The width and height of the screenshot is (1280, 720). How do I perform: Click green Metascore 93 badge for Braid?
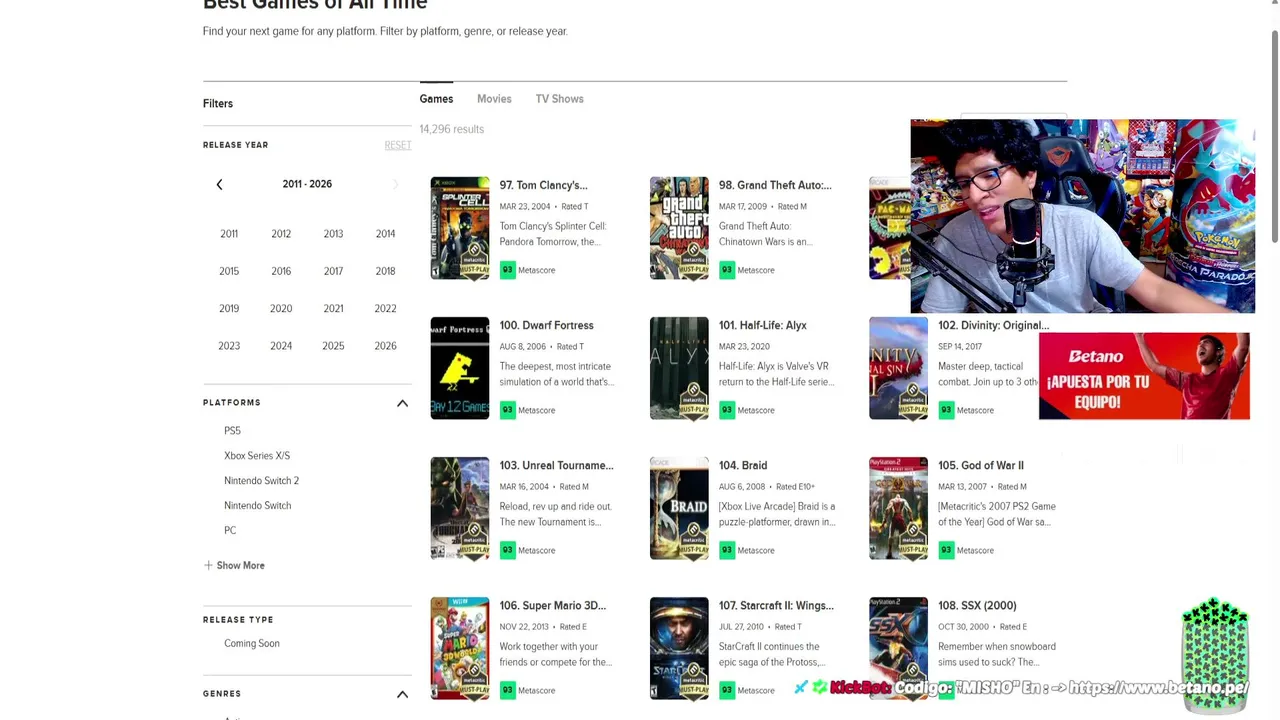coord(726,550)
